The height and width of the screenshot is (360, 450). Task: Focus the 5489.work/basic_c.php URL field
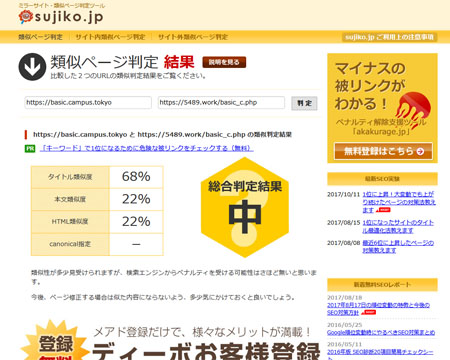click(x=221, y=103)
